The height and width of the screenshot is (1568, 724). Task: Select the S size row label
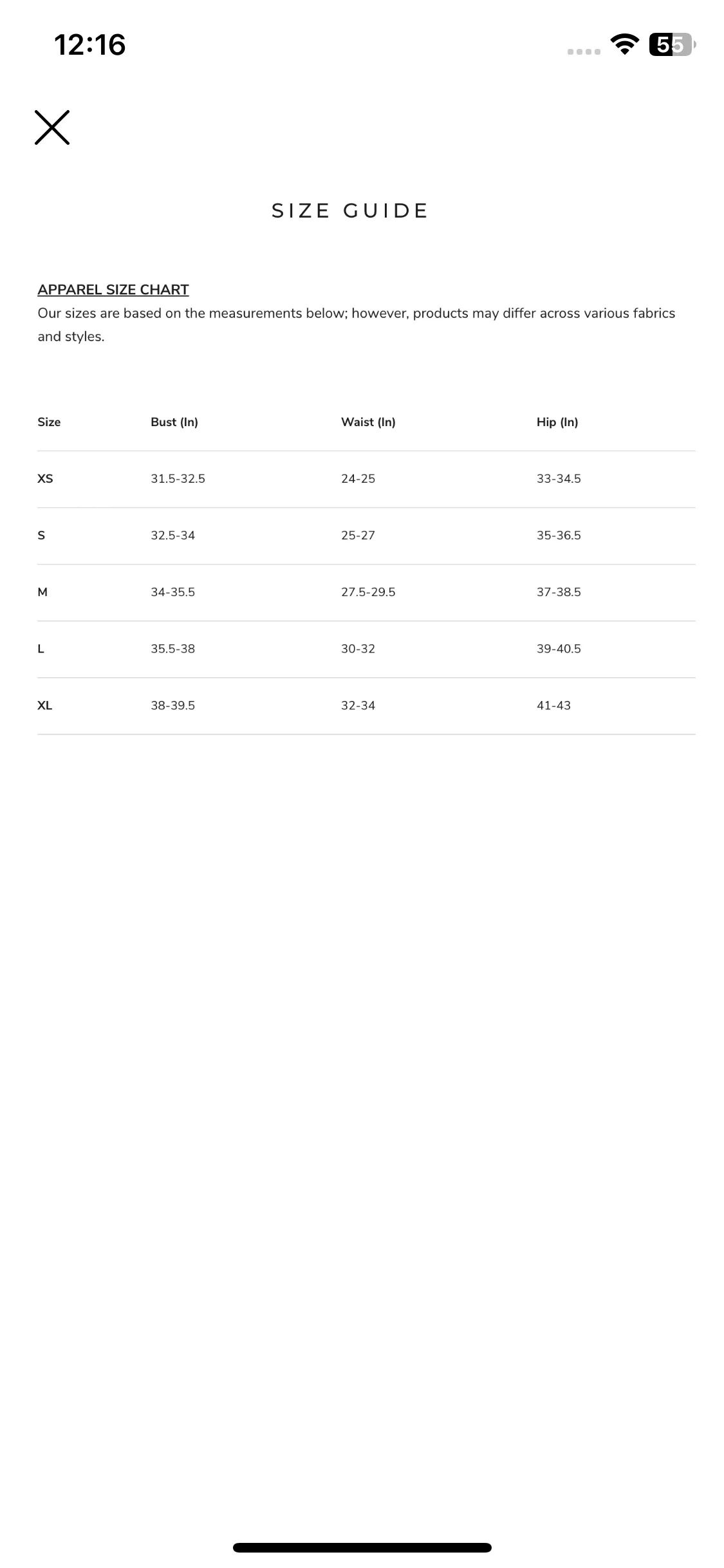click(x=41, y=536)
